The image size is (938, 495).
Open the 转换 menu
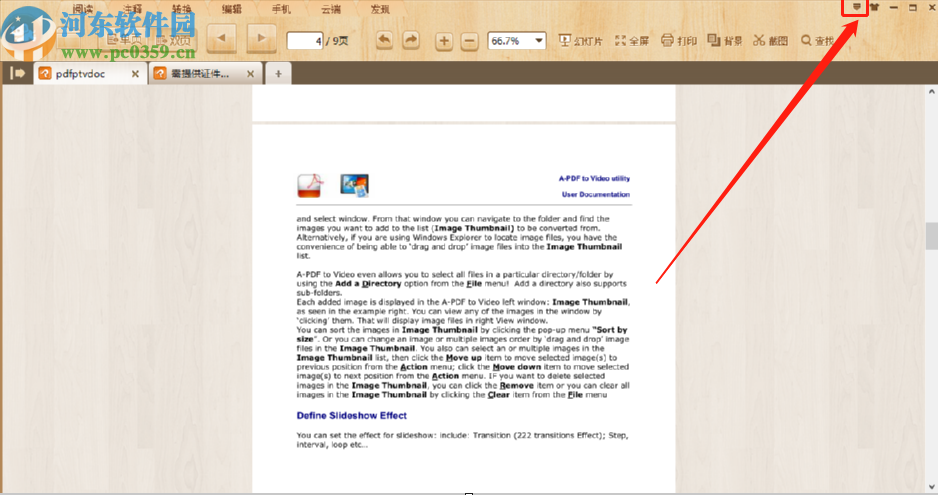pyautogui.click(x=182, y=9)
